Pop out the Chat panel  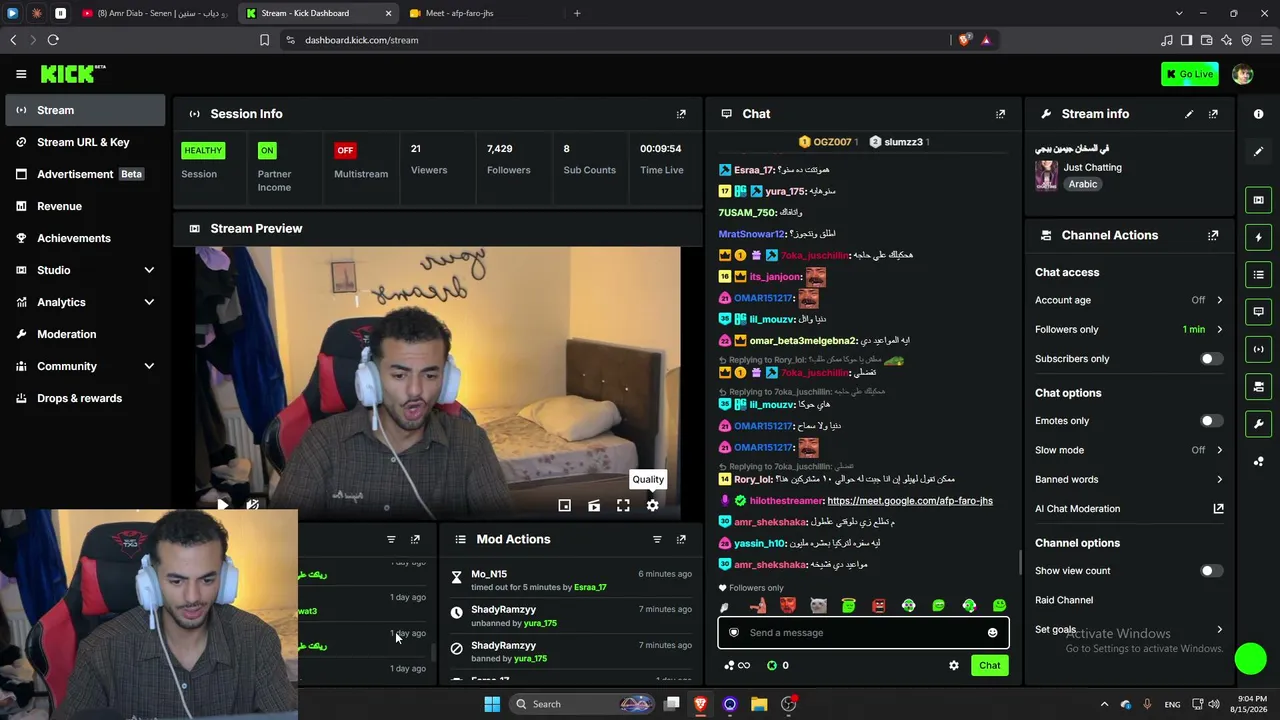(1000, 114)
